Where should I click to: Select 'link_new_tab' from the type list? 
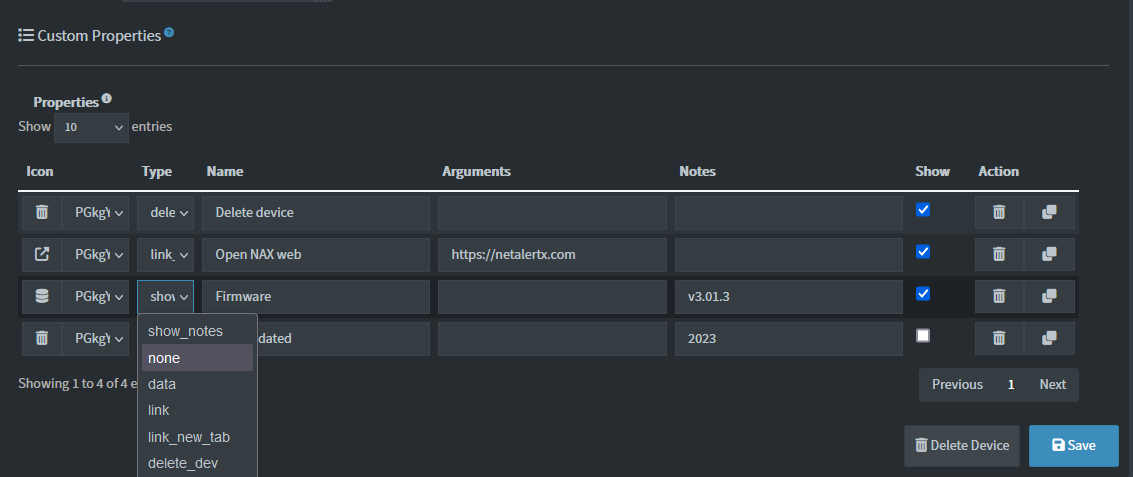click(189, 437)
